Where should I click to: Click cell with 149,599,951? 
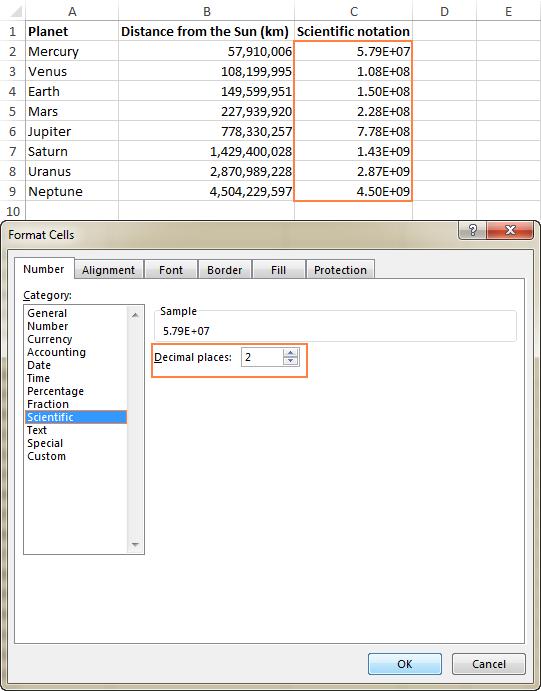click(206, 91)
